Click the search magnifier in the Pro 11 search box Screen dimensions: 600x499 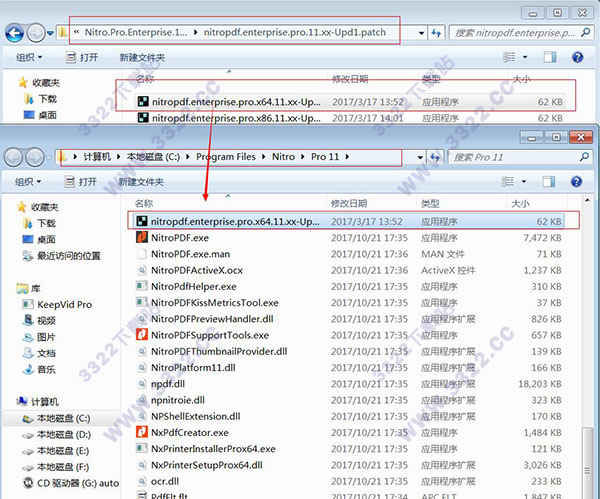click(x=584, y=157)
